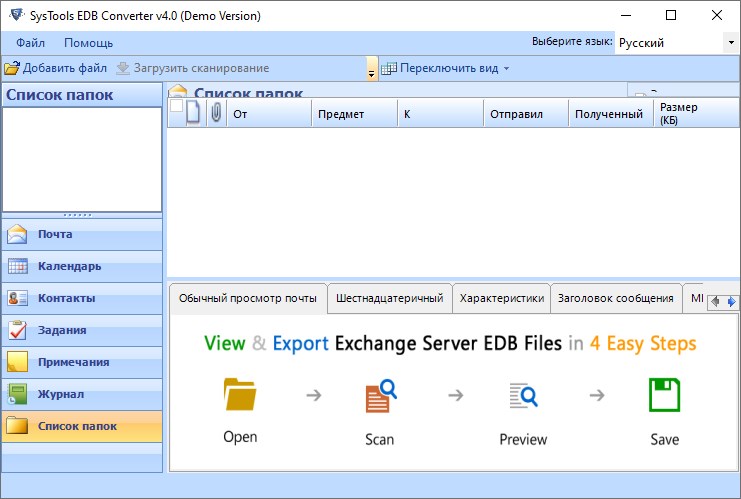Sort by the К column header
The image size is (741, 499).
point(440,114)
